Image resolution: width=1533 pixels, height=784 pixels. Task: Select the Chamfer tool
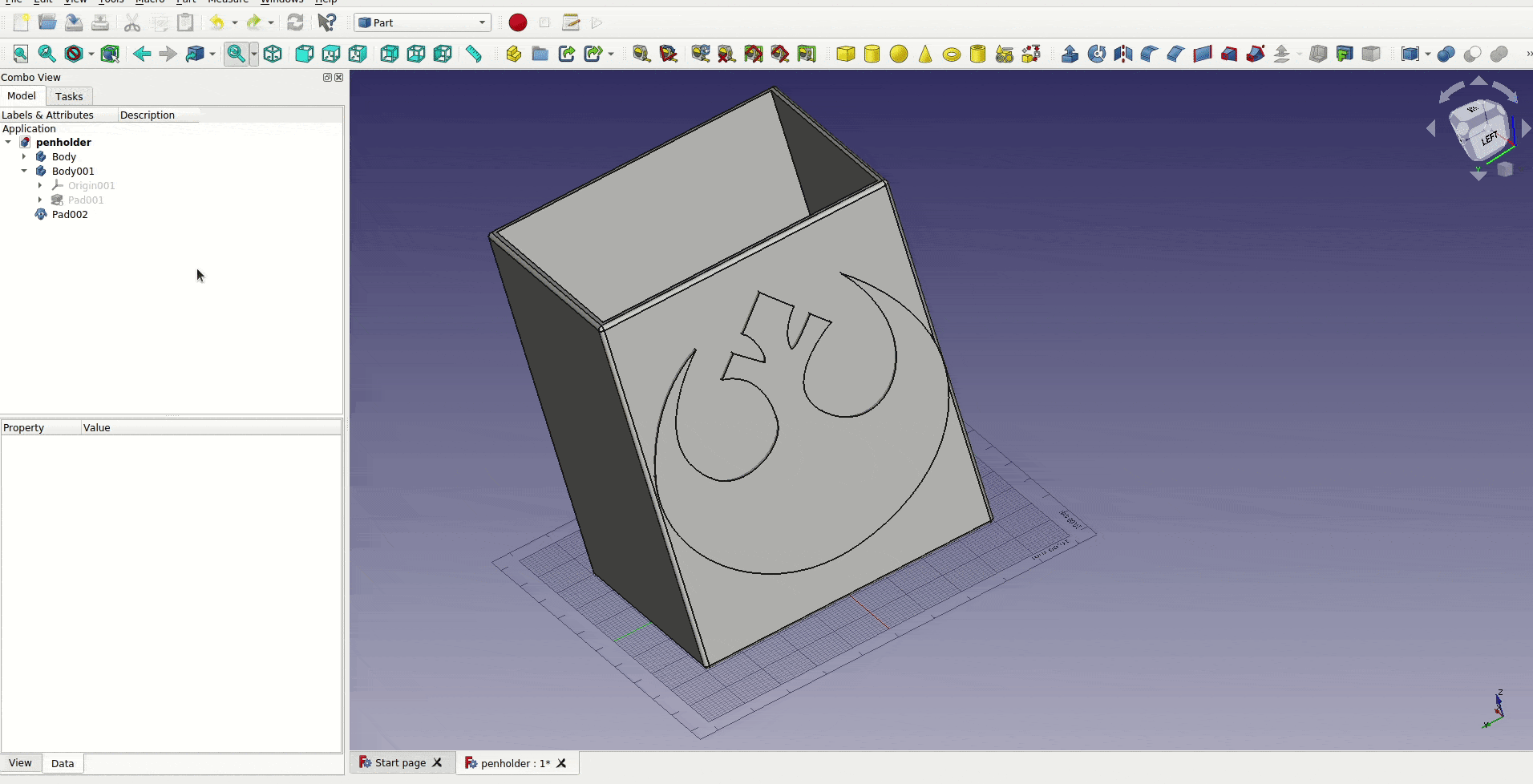coord(1176,54)
